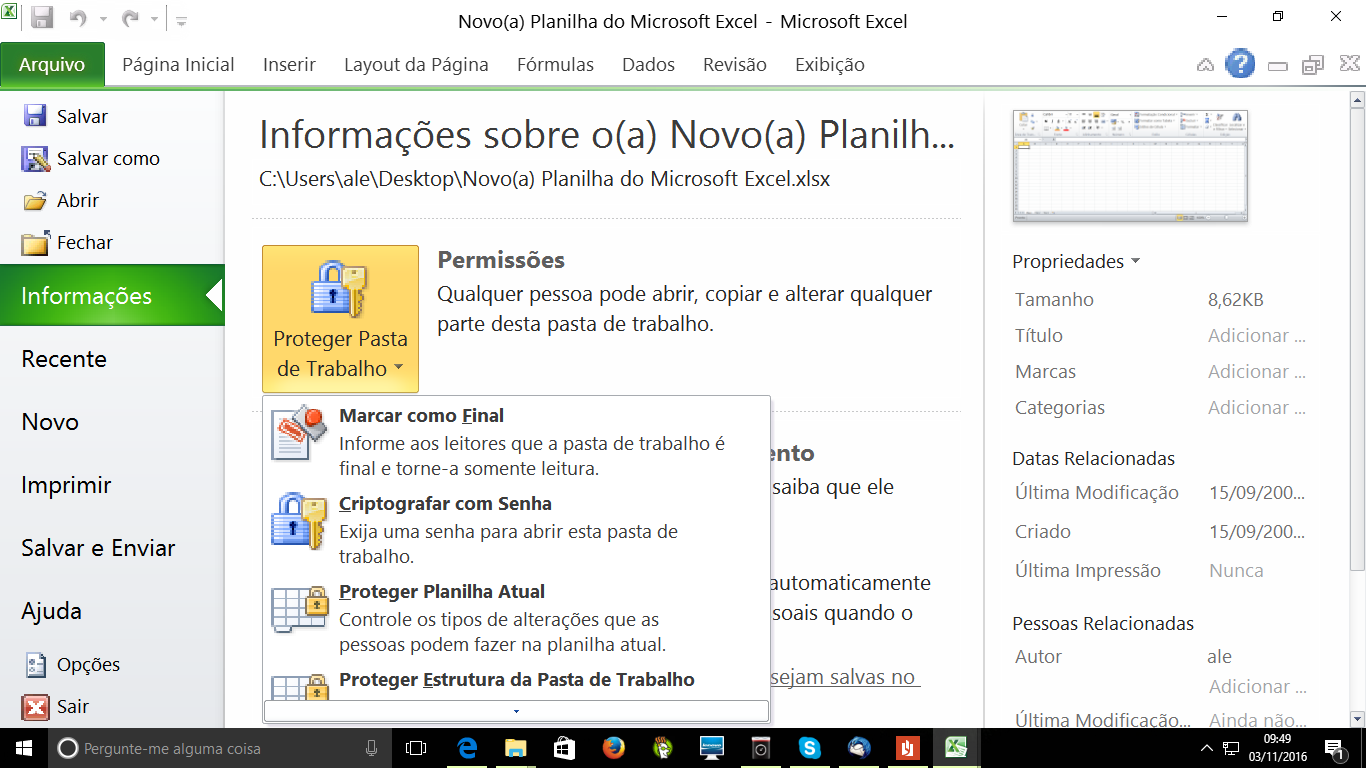Switch to Página Inicial tab
The image size is (1366, 768).
[178, 65]
